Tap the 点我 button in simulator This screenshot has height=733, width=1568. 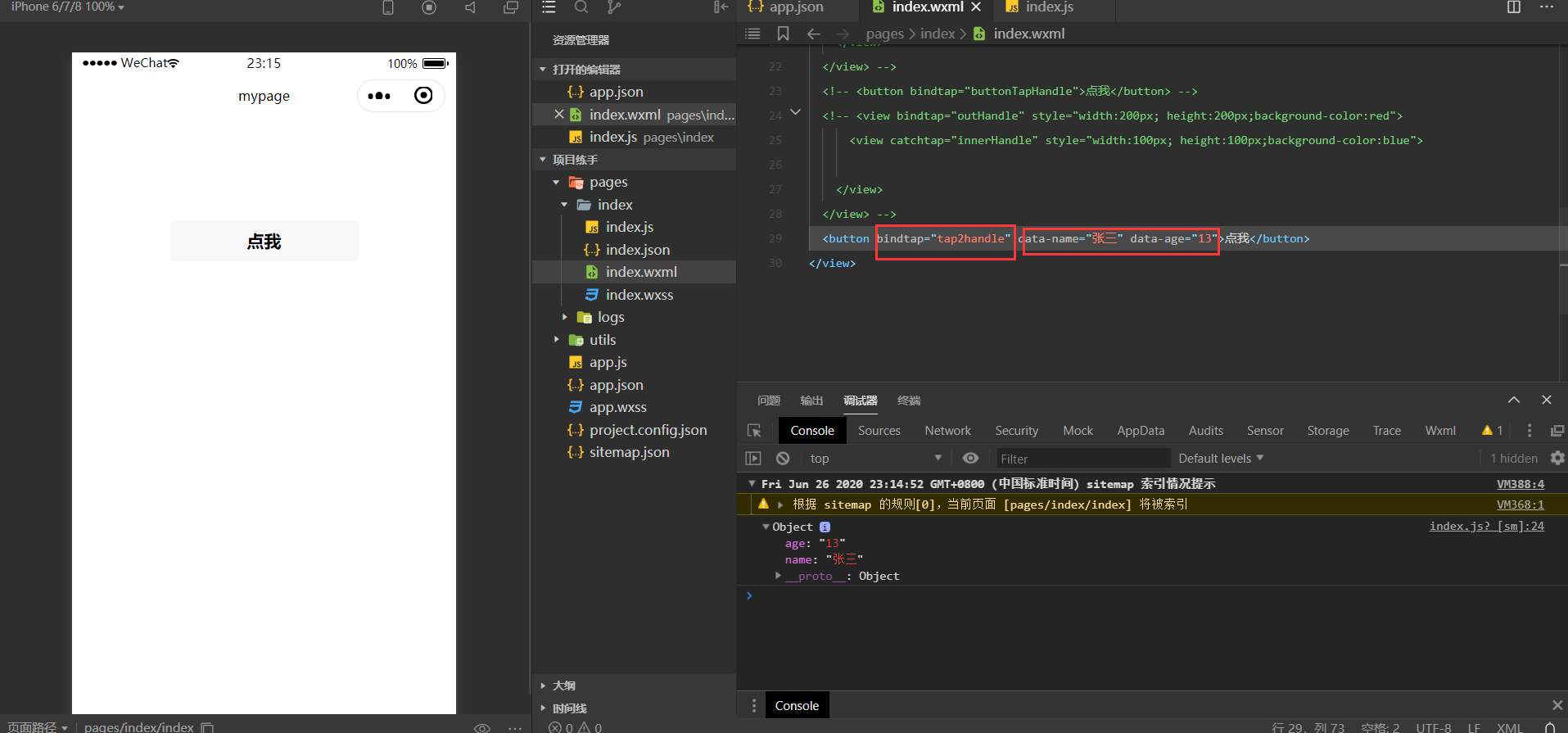point(264,241)
